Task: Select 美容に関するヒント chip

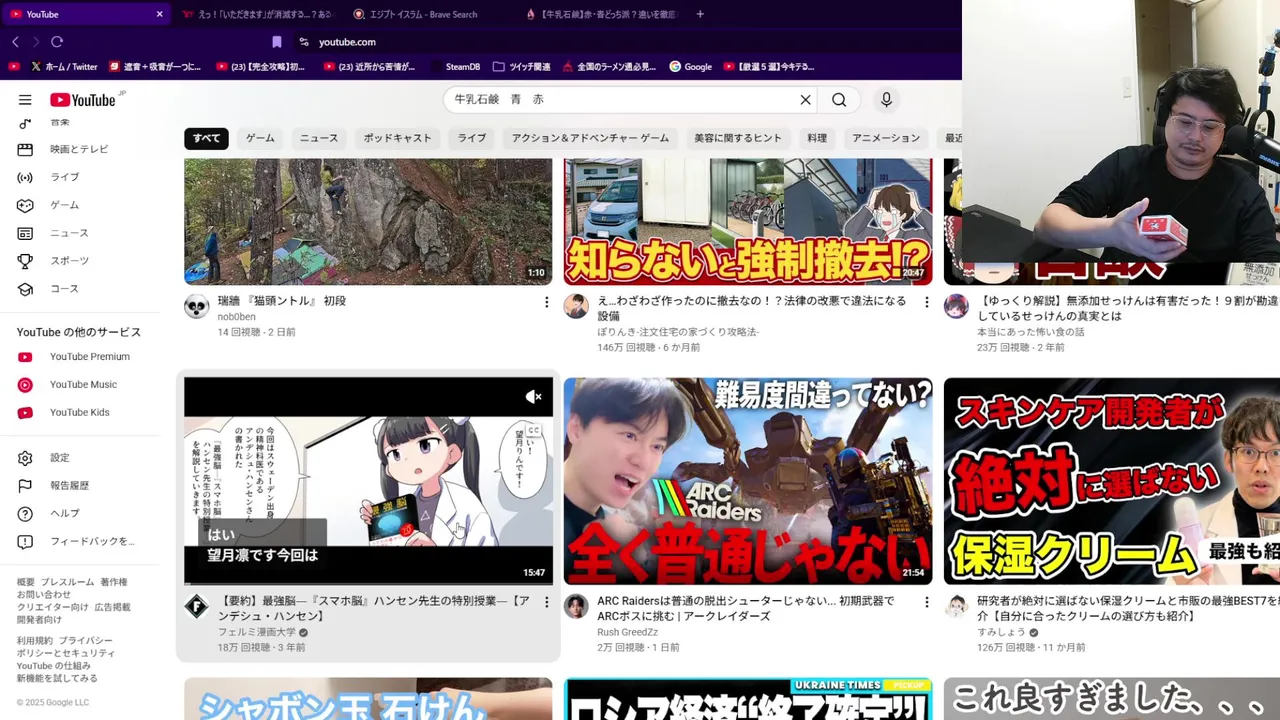Action: [738, 138]
